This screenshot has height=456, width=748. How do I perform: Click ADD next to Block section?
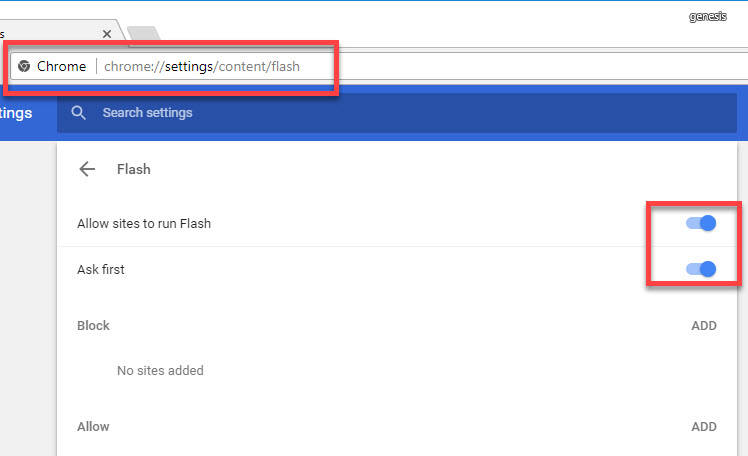point(704,325)
